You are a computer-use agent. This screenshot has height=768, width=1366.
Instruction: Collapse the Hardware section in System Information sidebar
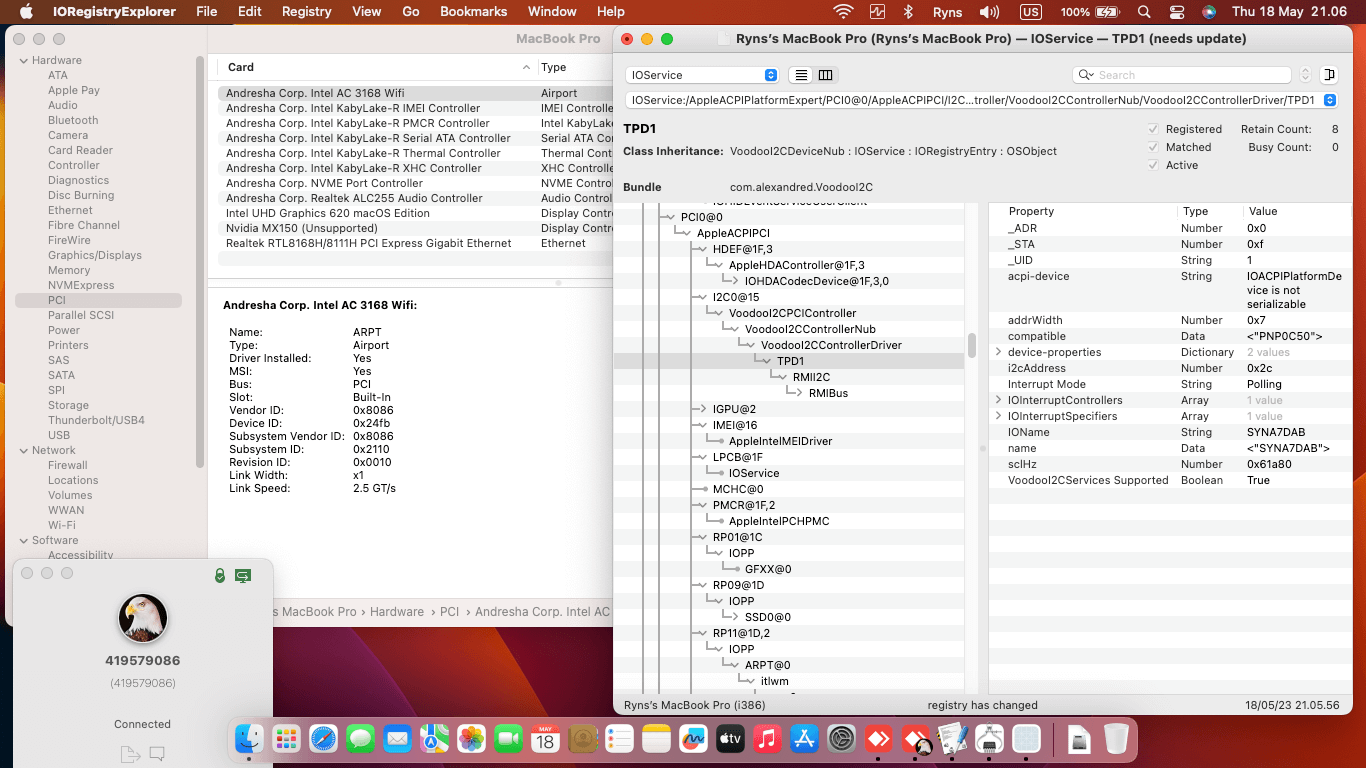click(23, 60)
